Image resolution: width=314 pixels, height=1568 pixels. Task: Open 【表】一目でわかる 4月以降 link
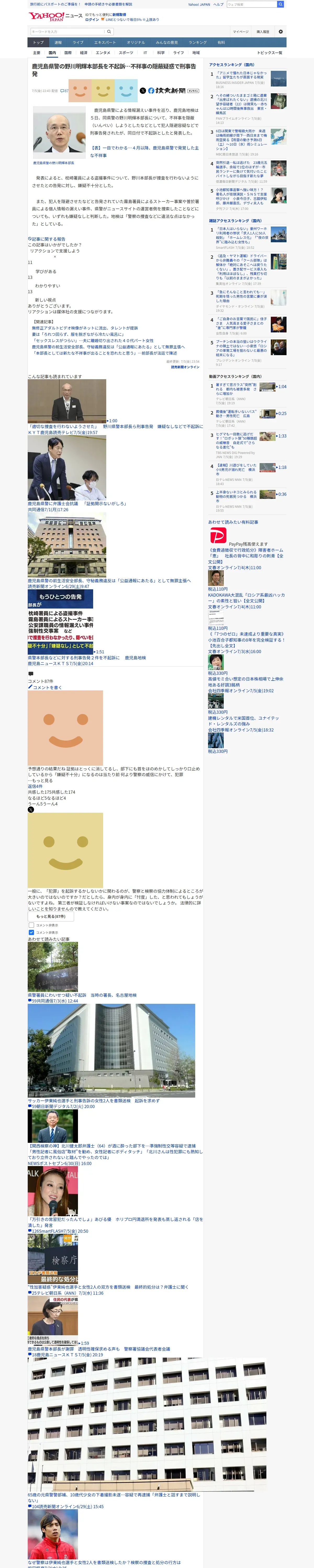tap(144, 152)
